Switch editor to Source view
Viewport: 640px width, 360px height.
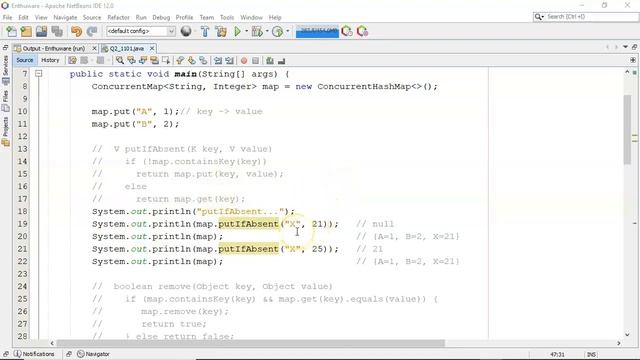(x=24, y=60)
